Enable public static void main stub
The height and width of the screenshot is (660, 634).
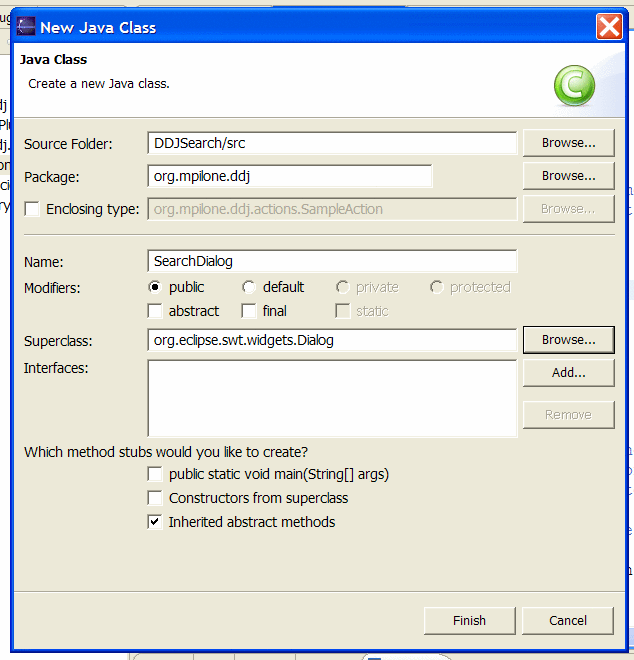coord(155,474)
